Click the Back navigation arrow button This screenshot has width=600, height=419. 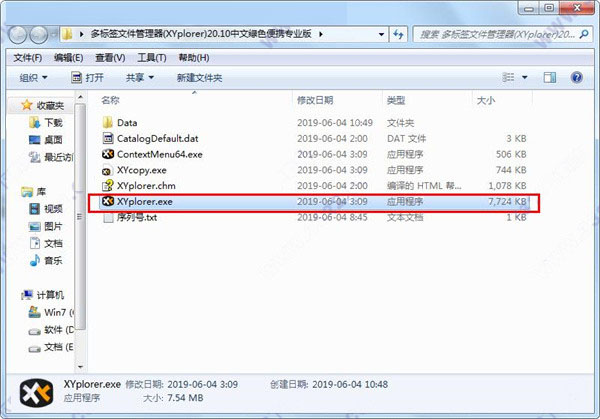18,35
